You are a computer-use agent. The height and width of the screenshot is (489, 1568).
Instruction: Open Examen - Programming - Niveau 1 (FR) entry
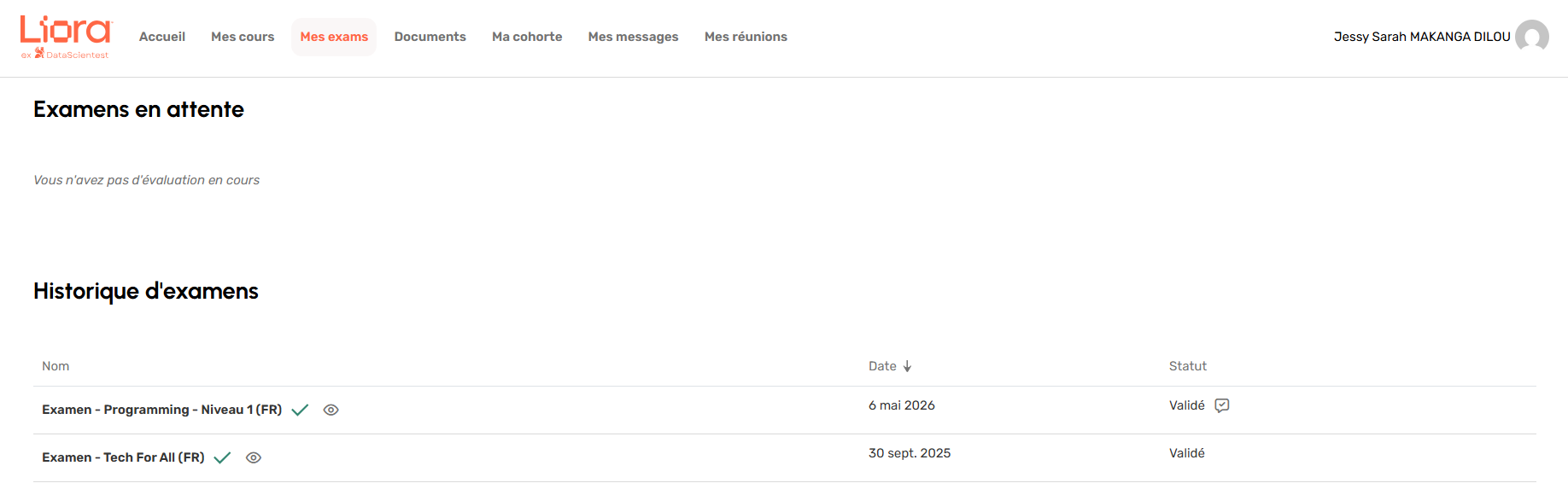click(x=161, y=410)
